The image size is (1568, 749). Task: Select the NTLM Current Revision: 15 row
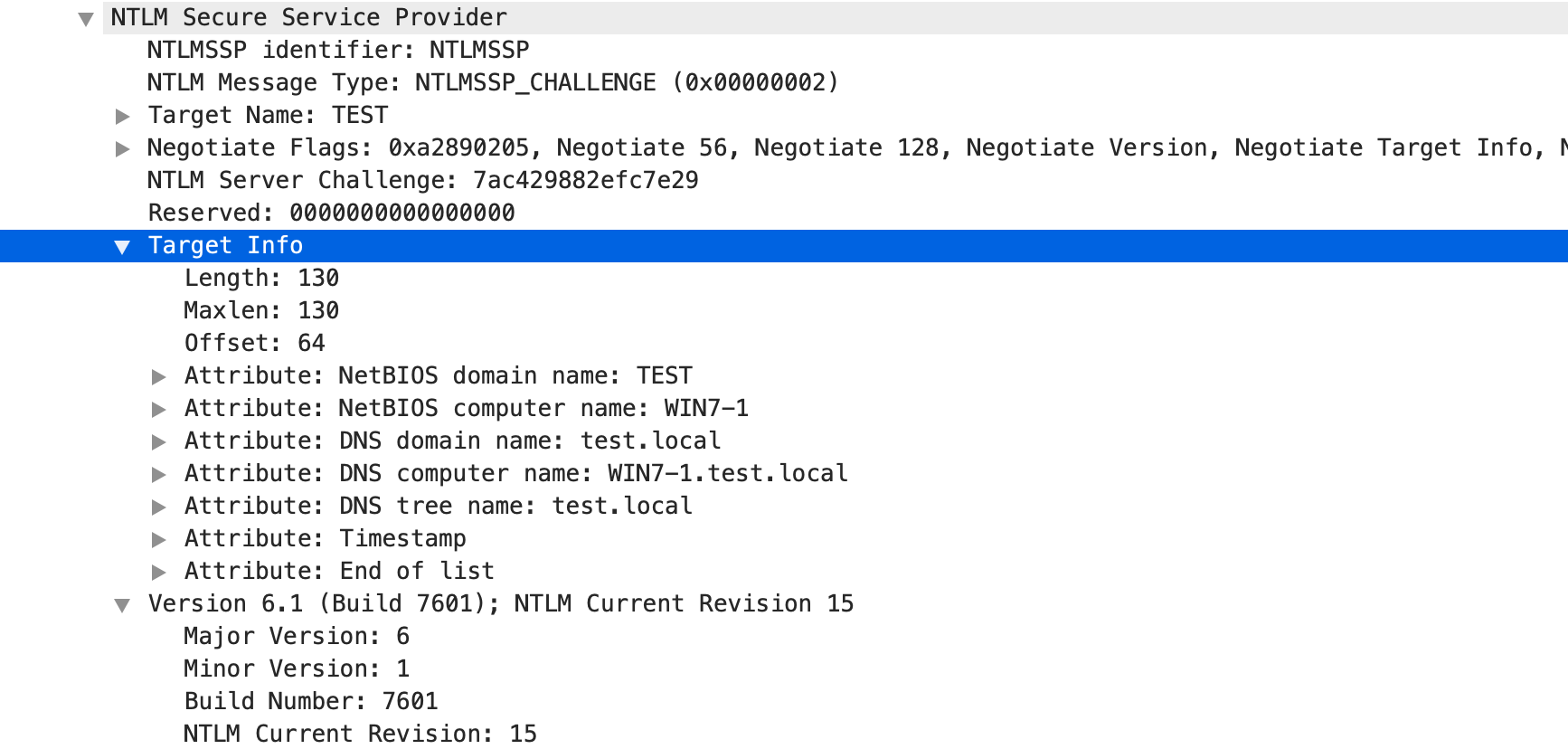pos(360,734)
